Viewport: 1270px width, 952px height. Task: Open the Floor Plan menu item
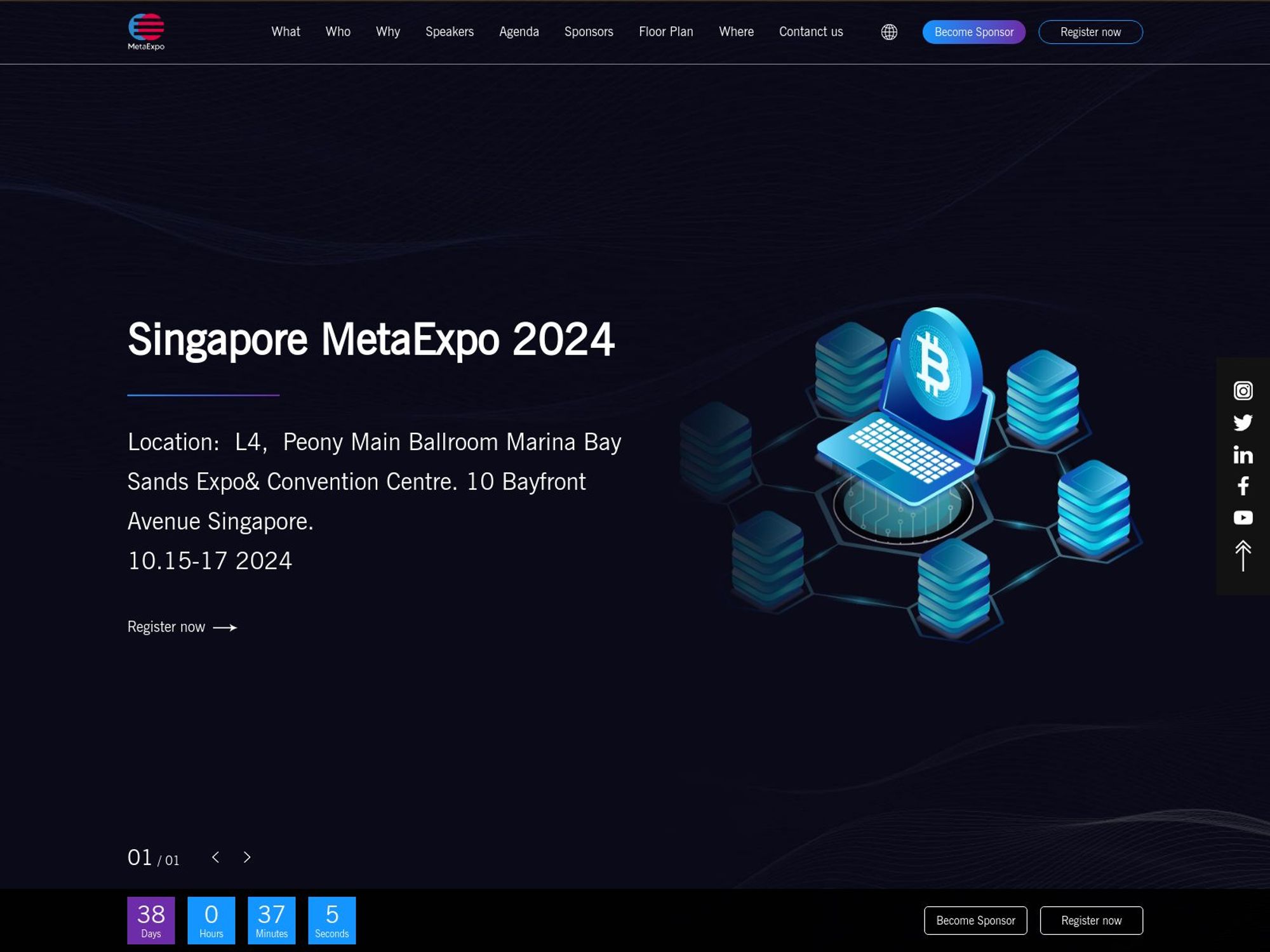coord(666,32)
